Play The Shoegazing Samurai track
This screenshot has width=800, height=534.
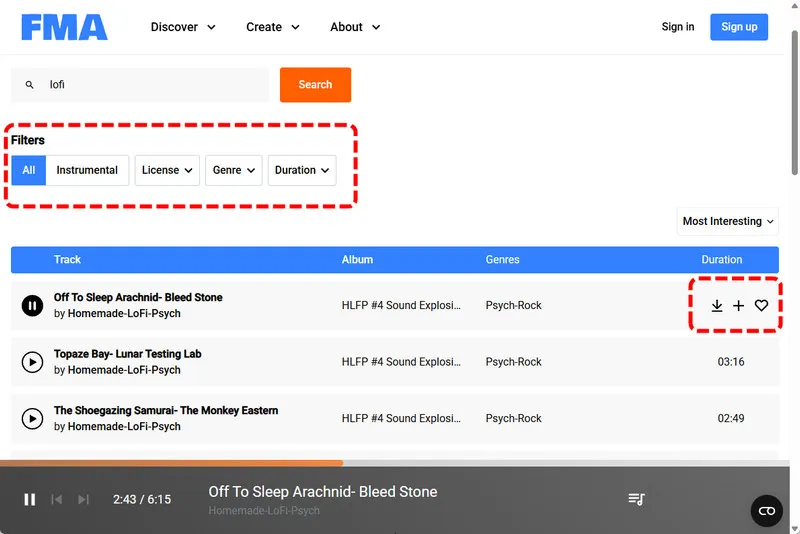click(x=32, y=419)
